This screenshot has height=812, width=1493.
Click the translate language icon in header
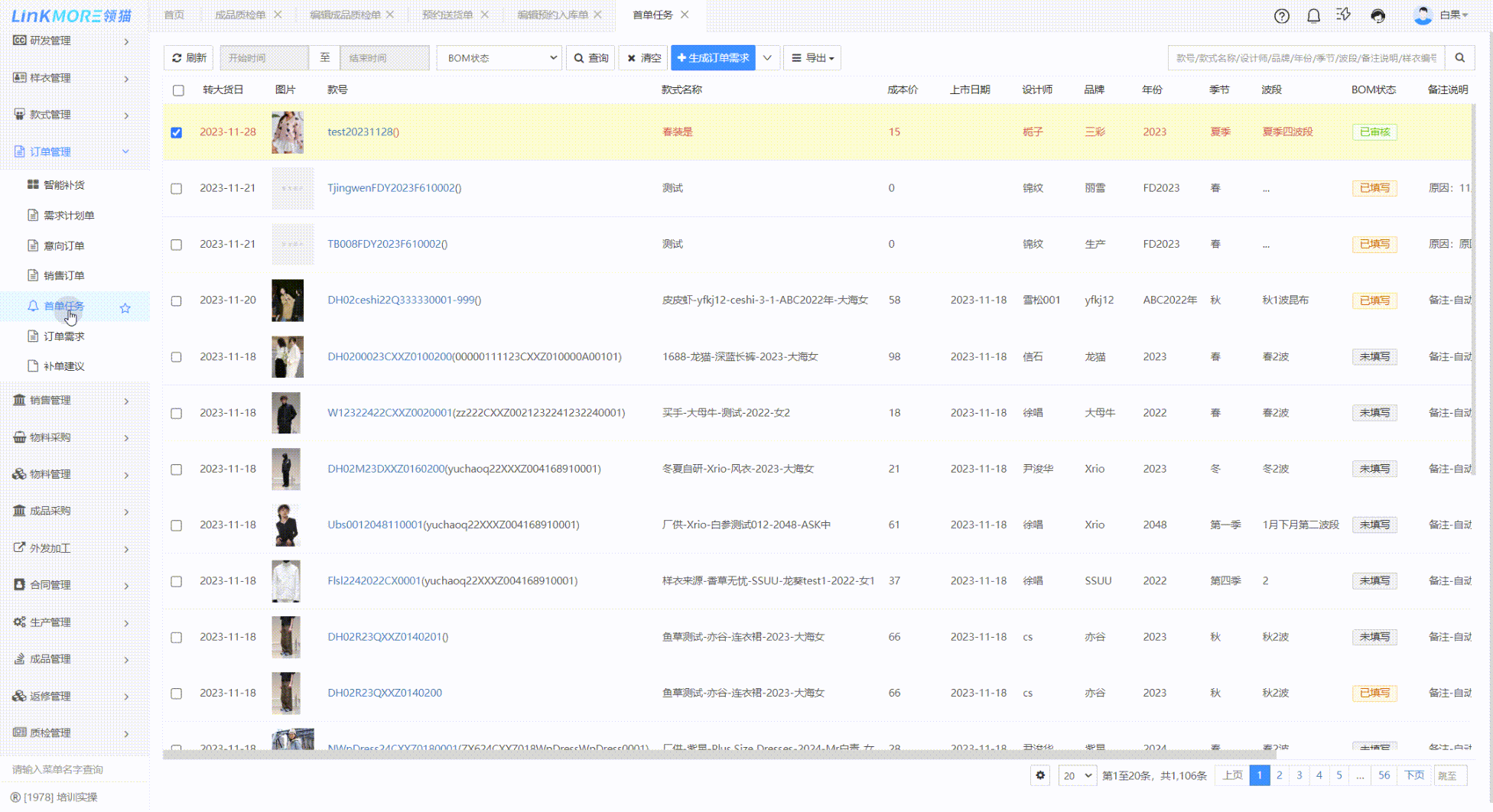point(1344,15)
